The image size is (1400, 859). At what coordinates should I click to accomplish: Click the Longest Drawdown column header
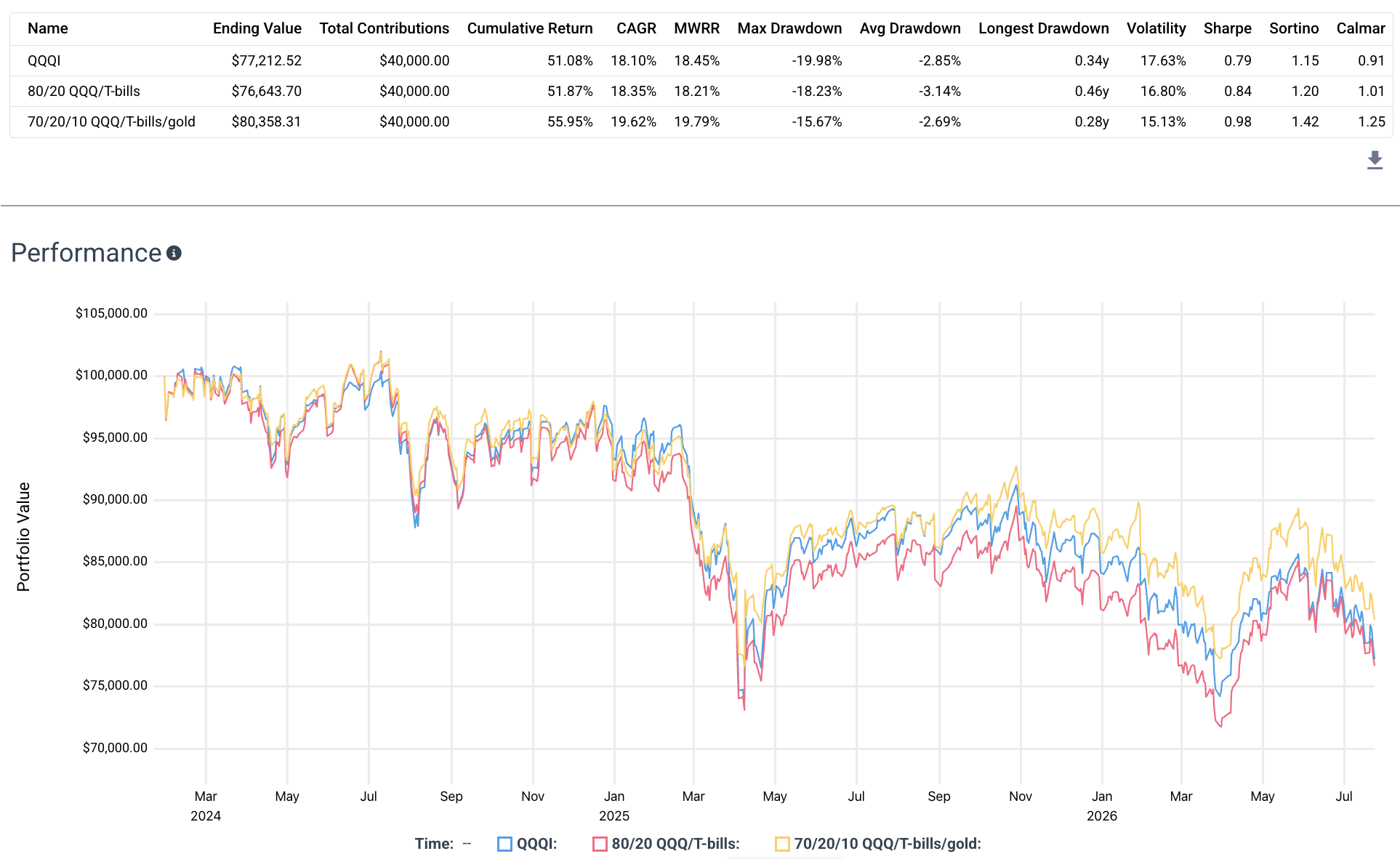[1044, 28]
